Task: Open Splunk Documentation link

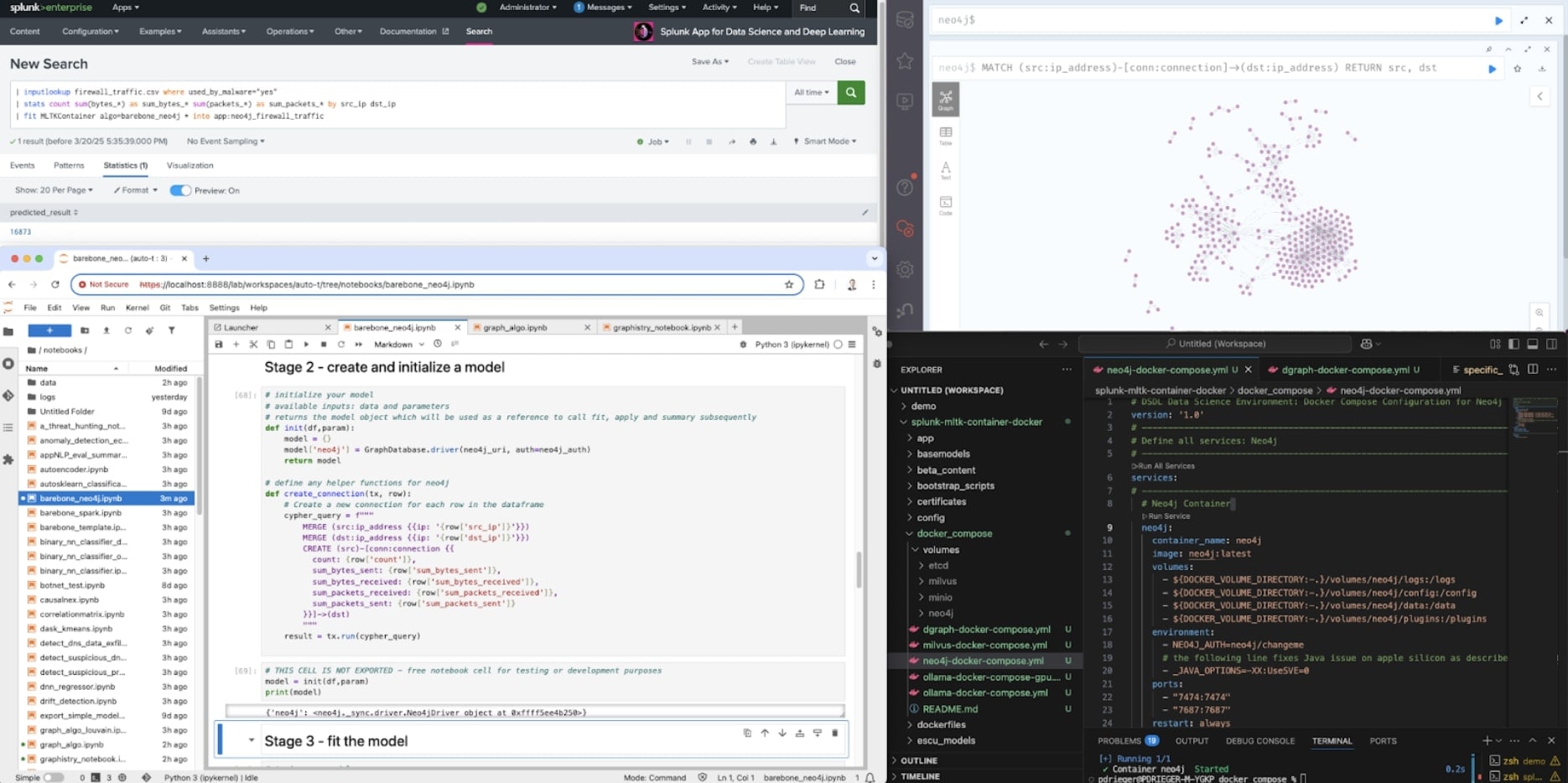Action: point(414,32)
